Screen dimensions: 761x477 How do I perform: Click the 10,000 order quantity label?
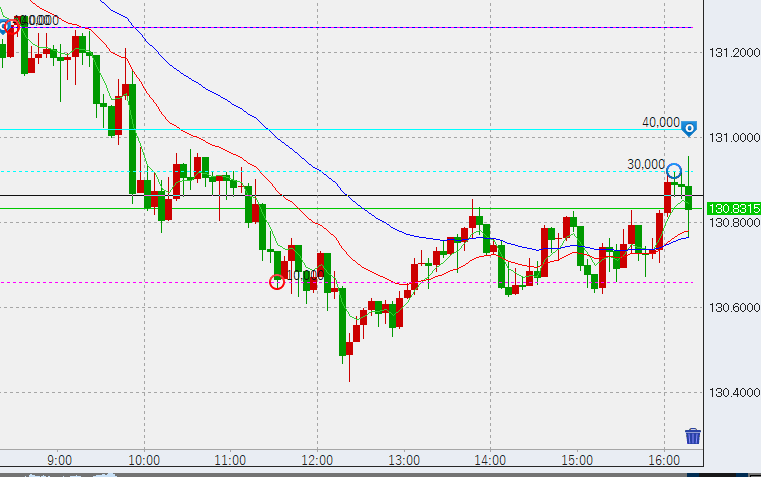[x=303, y=274]
